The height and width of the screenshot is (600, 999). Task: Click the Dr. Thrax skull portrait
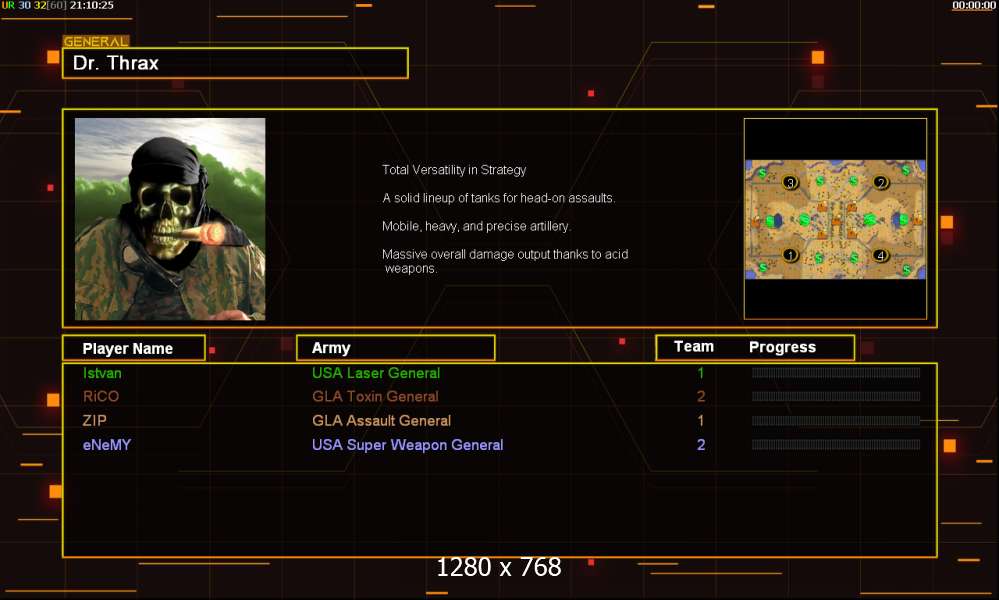pyautogui.click(x=170, y=218)
